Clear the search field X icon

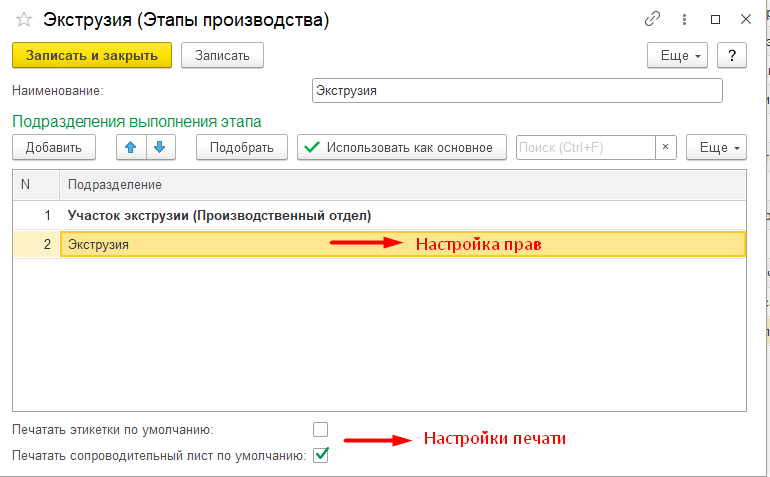click(667, 147)
